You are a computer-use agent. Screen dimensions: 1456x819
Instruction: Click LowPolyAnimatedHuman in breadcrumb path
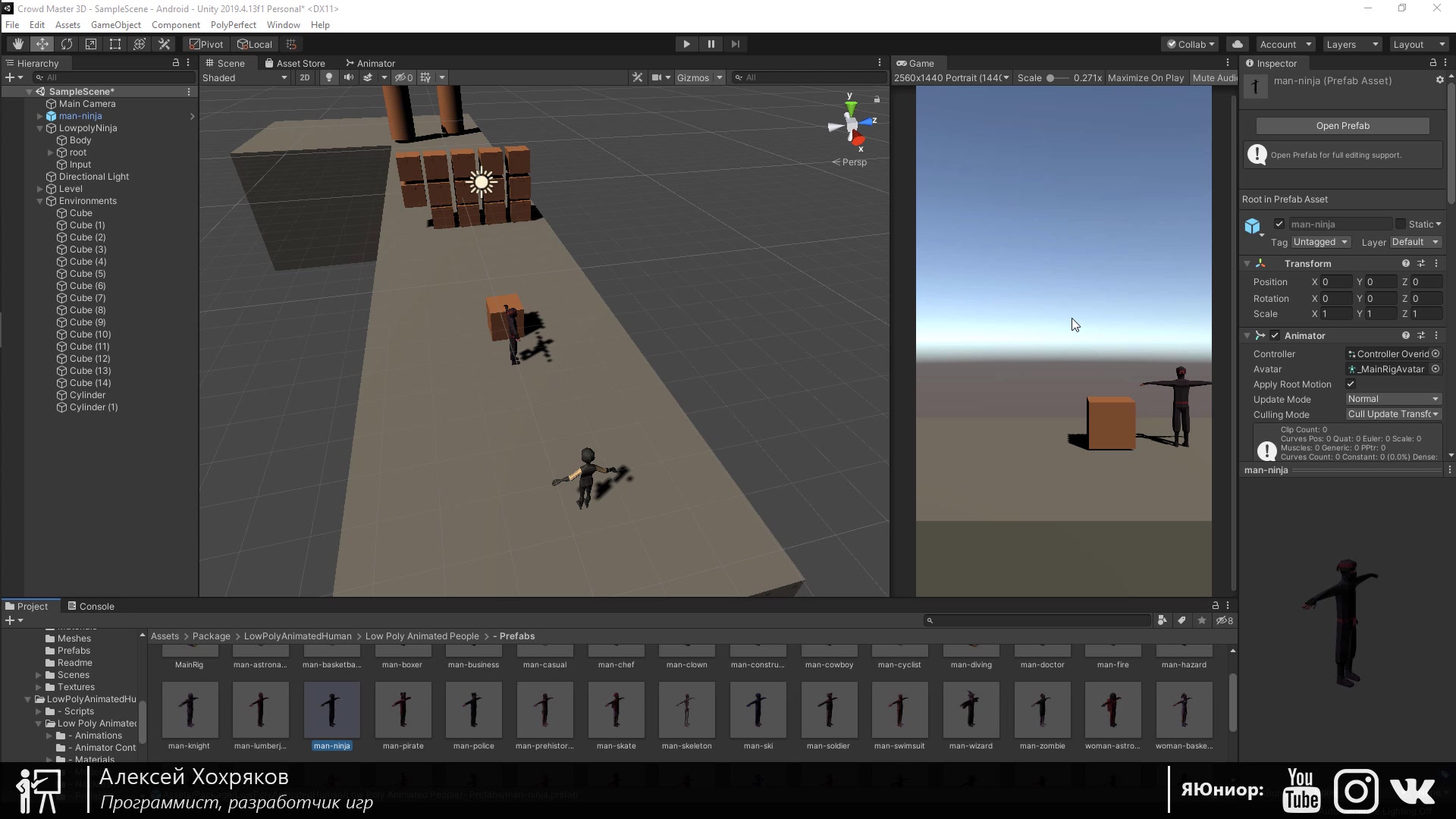[298, 636]
